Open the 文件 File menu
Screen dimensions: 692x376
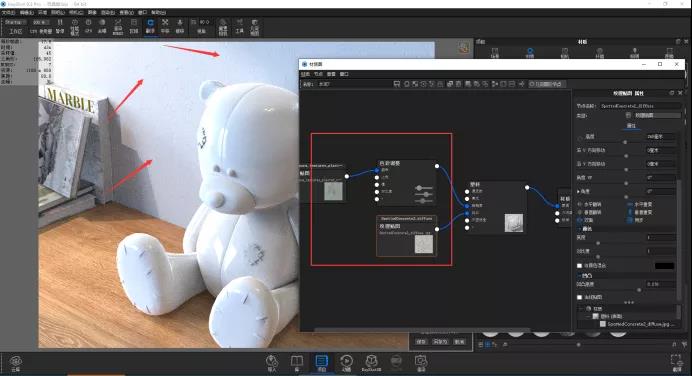click(x=8, y=12)
